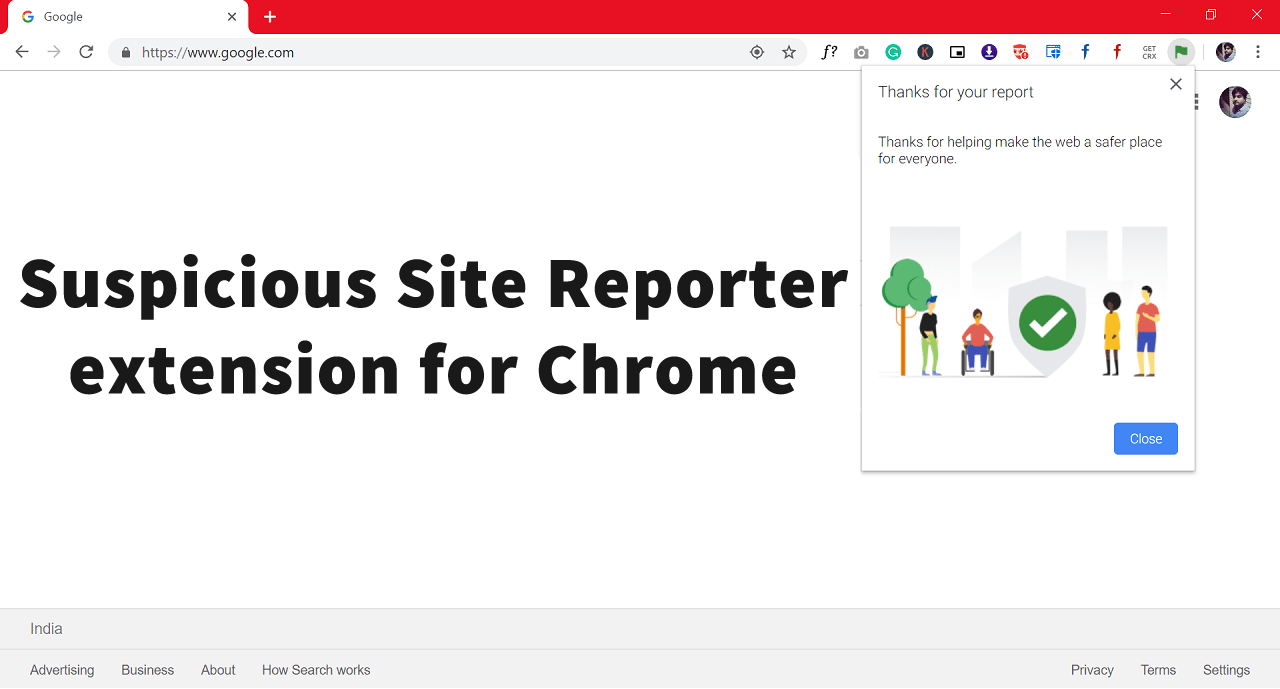Open the Privacy footer link

click(x=1092, y=670)
